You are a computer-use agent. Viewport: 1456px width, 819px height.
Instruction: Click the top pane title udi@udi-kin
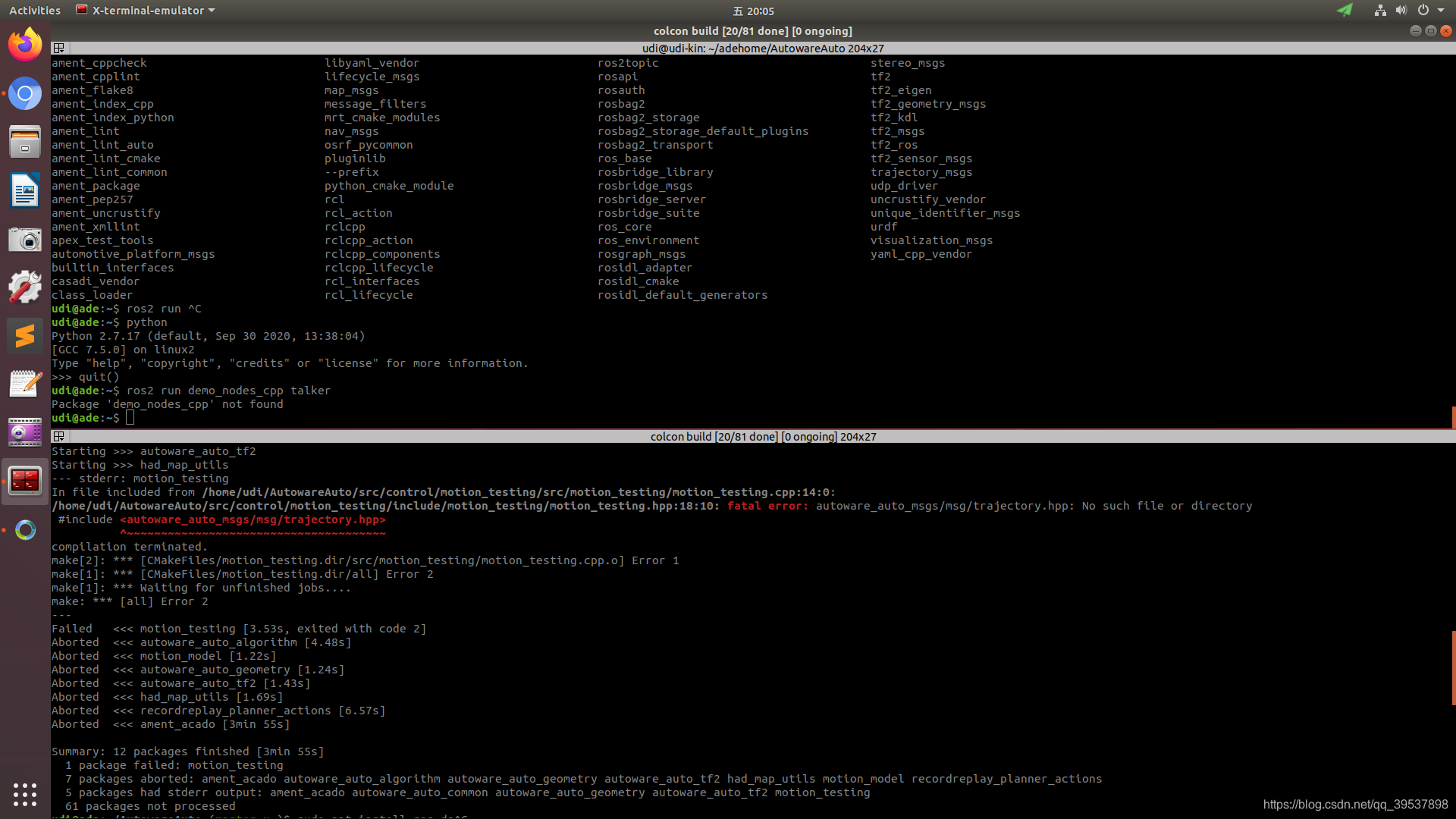click(762, 49)
